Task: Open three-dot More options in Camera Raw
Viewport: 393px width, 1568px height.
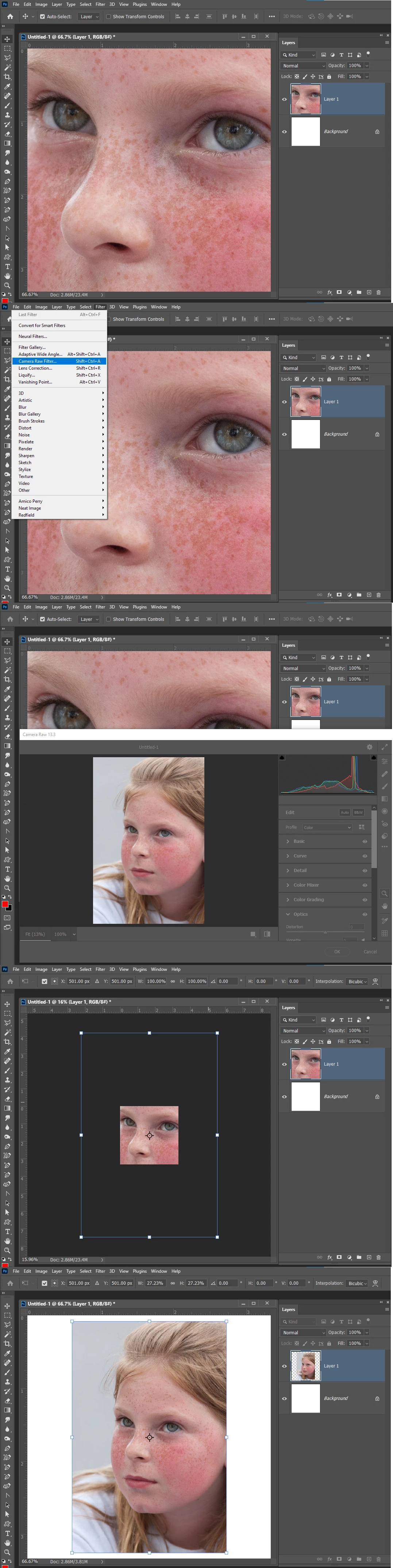Action: coord(385,847)
